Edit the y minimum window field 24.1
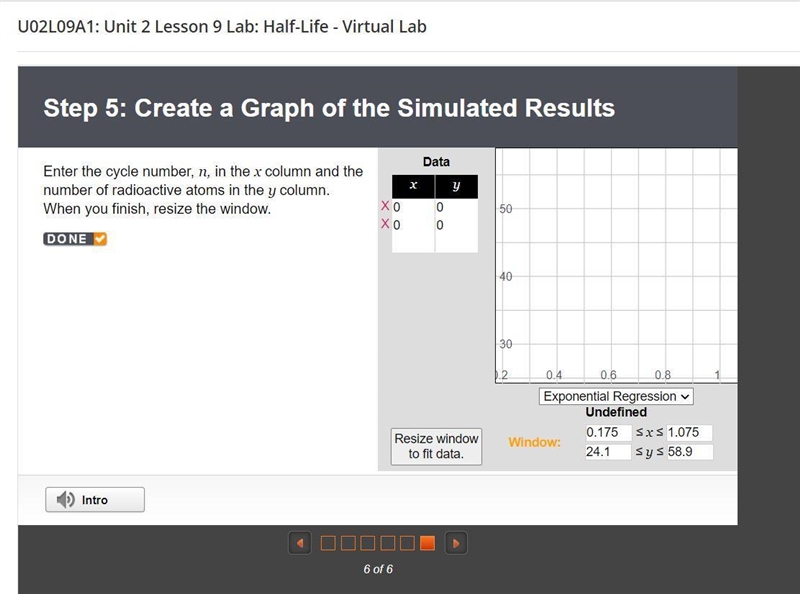800x594 pixels. [x=608, y=452]
